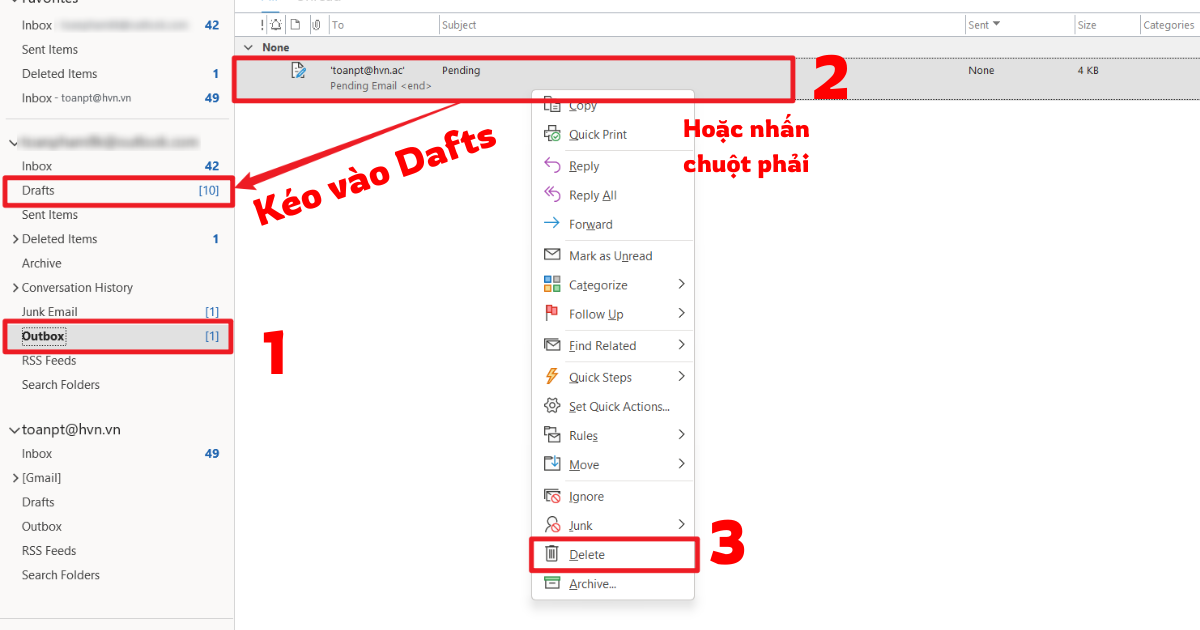
Task: Click the red Follow Up flag icon
Action: pyautogui.click(x=552, y=314)
